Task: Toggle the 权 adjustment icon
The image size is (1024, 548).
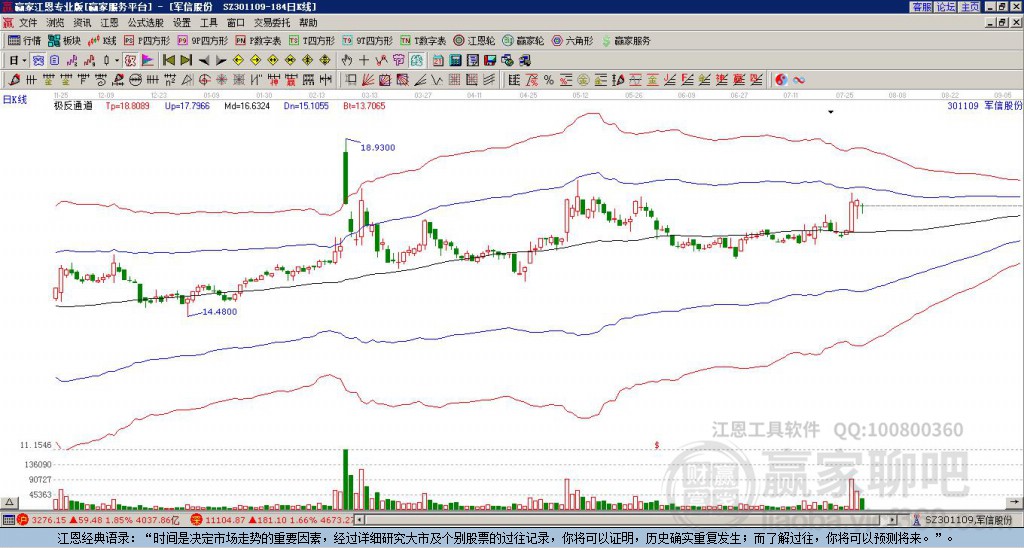Action: point(130,60)
